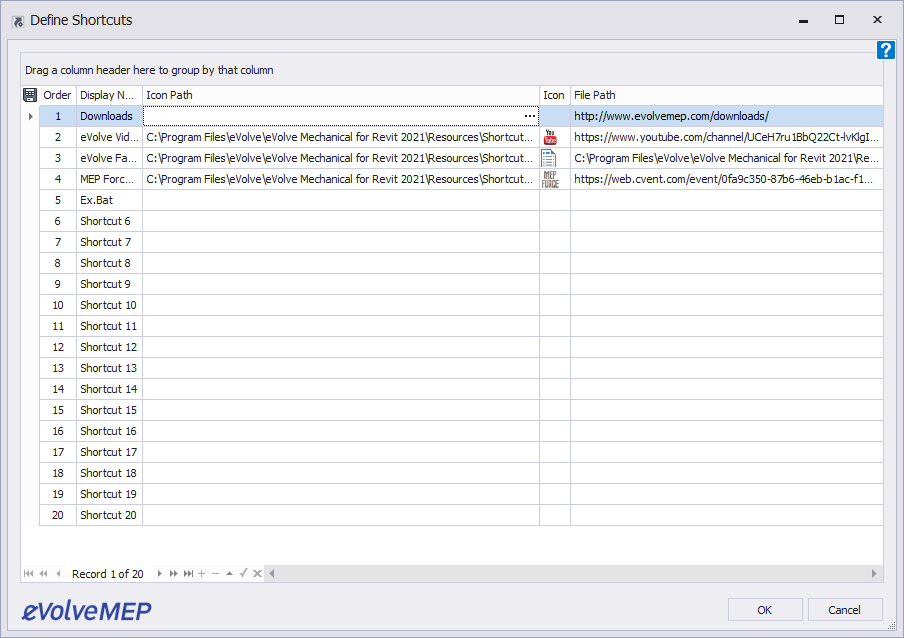Open the Icon Path ellipsis browse button
The image size is (904, 638).
(530, 116)
